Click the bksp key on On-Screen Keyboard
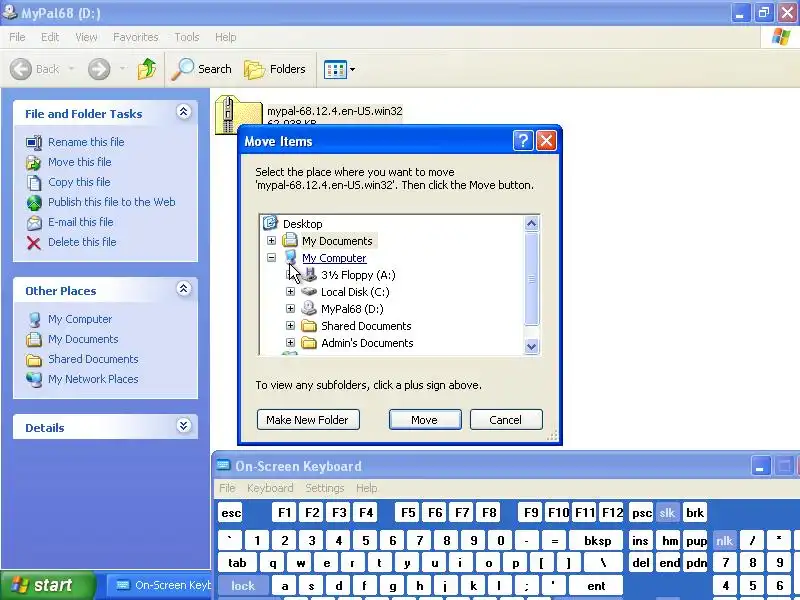The height and width of the screenshot is (600, 800). click(x=597, y=541)
